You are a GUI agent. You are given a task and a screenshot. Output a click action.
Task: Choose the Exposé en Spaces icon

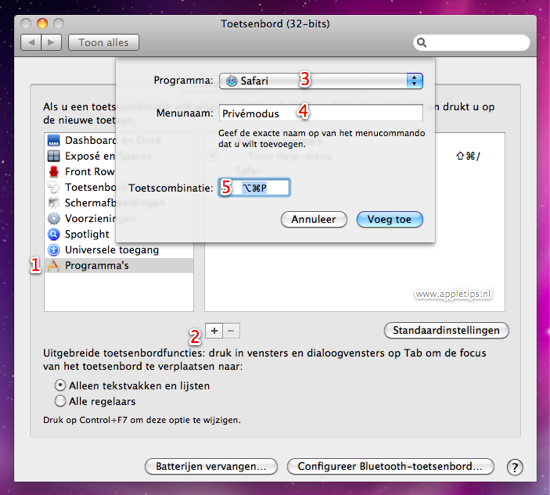coord(54,156)
